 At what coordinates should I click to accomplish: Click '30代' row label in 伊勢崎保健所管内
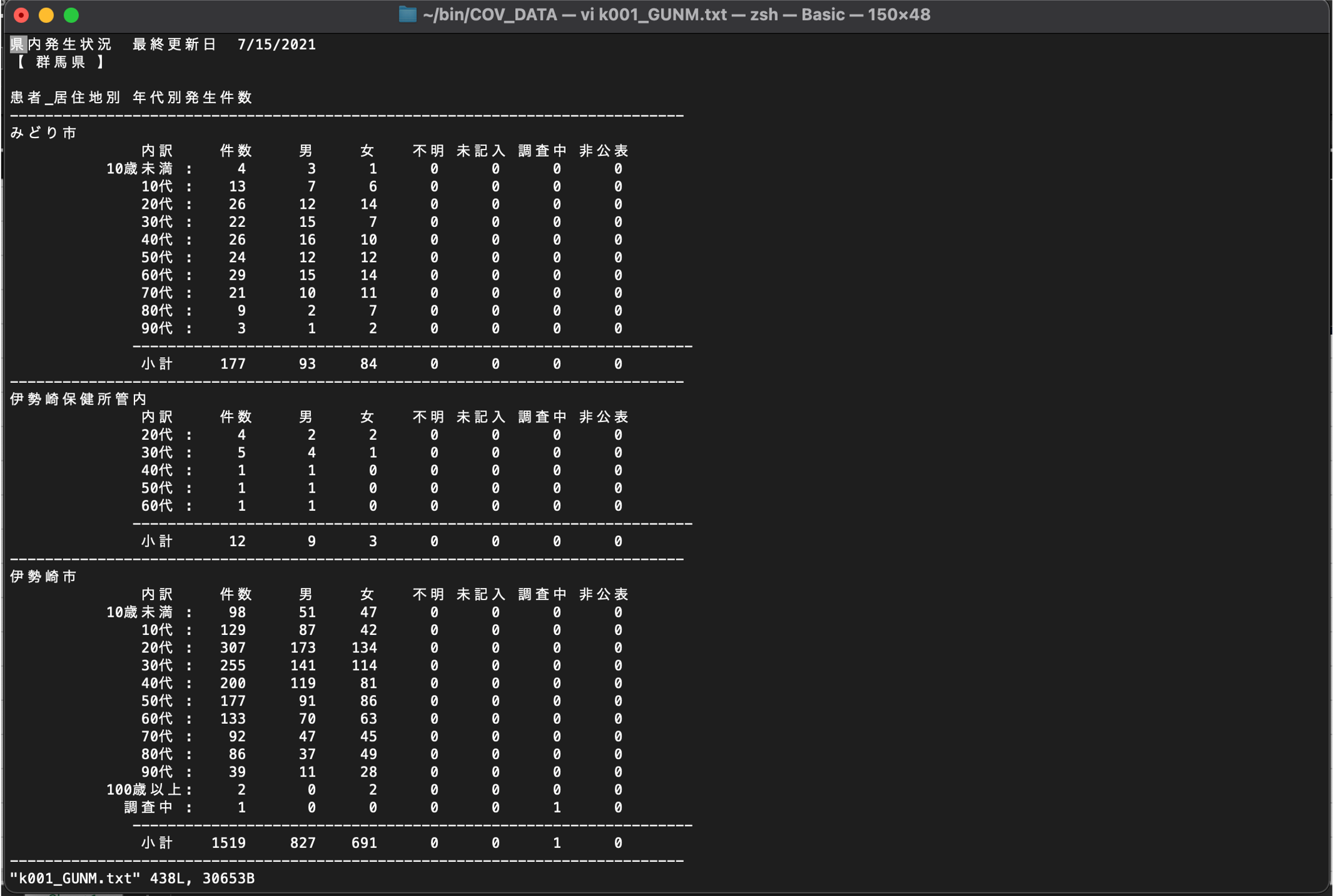point(157,453)
